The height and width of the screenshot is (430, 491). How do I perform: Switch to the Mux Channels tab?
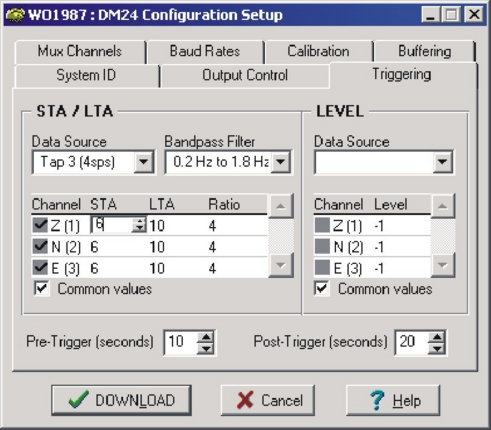(x=80, y=52)
